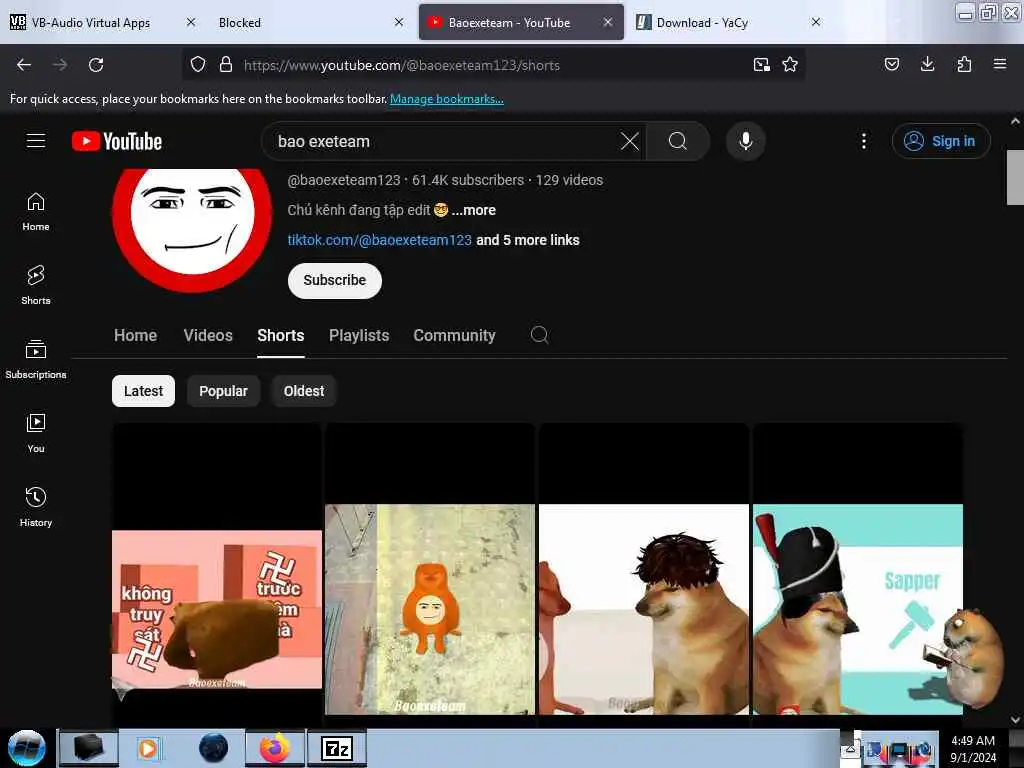Open the Firefox extensions puzzle icon
Viewport: 1024px width, 768px height.
tap(964, 65)
